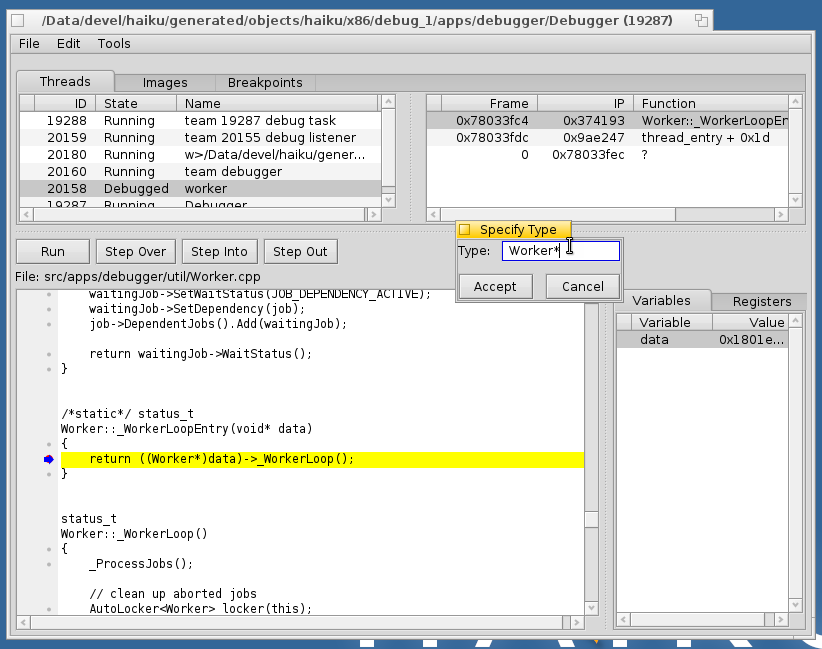This screenshot has width=822, height=649.
Task: Click the Step Into button
Action: click(x=219, y=252)
